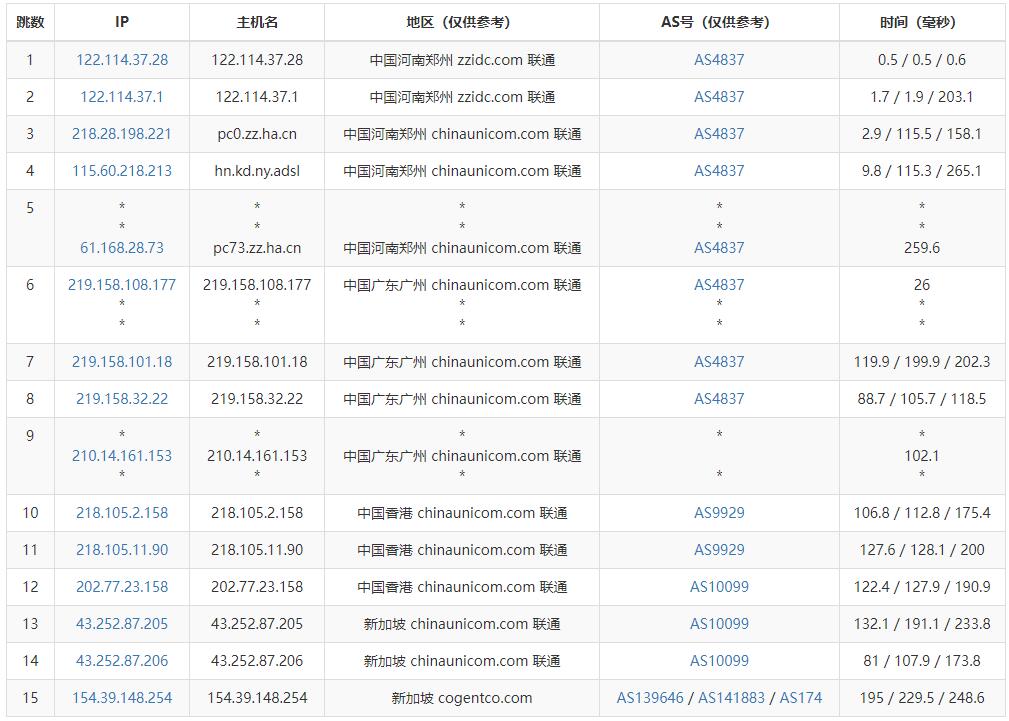
Task: Open IP link 218.105.2.158
Action: tap(122, 513)
